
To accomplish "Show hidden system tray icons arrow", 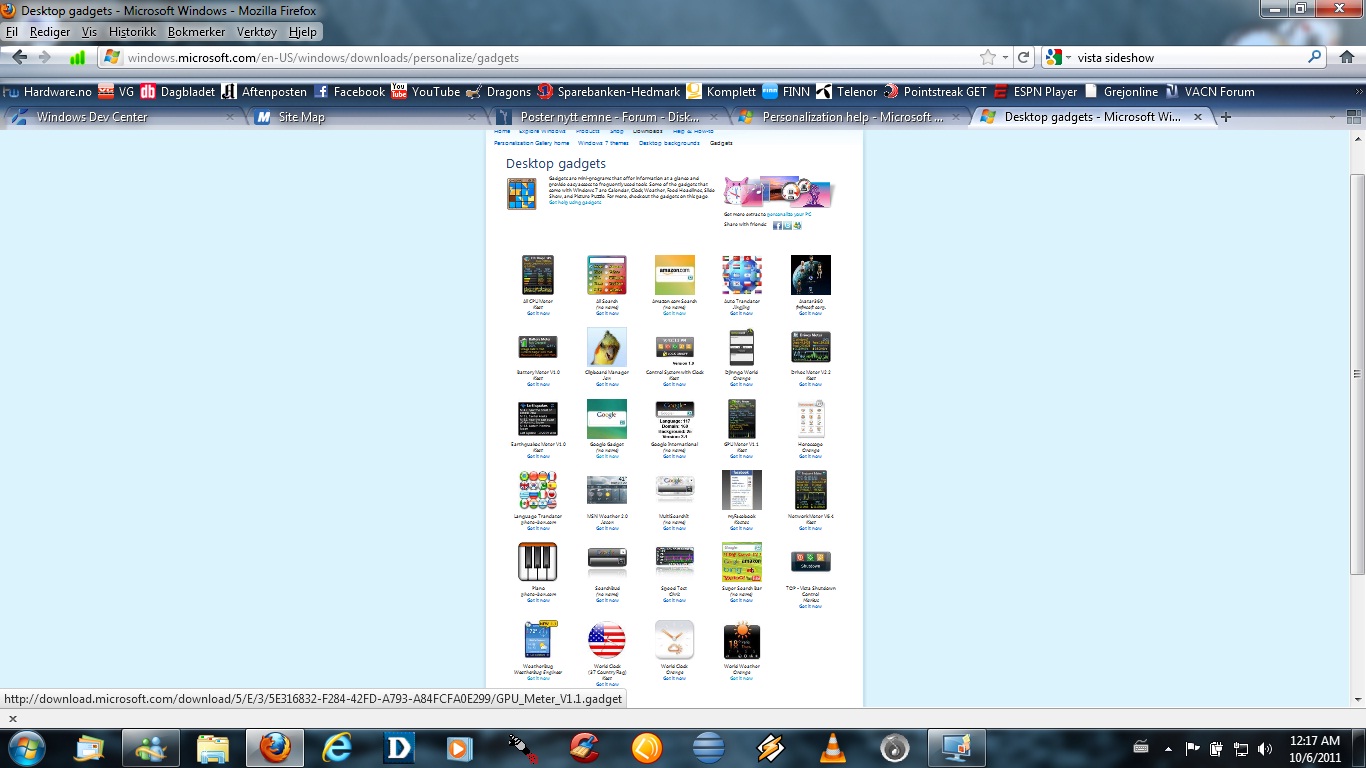I will point(1168,748).
